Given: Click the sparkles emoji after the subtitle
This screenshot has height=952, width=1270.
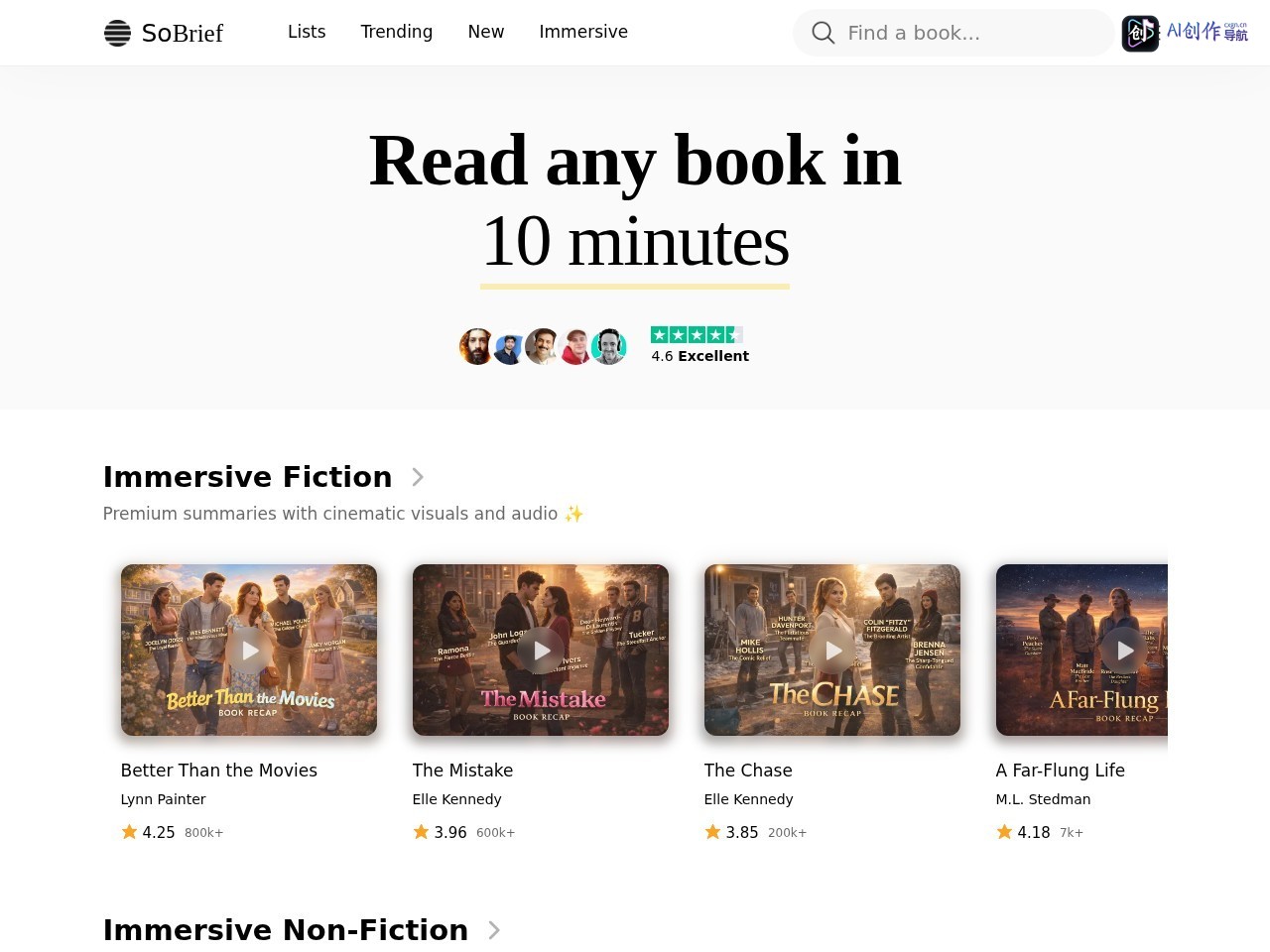Looking at the screenshot, I should coord(573,514).
